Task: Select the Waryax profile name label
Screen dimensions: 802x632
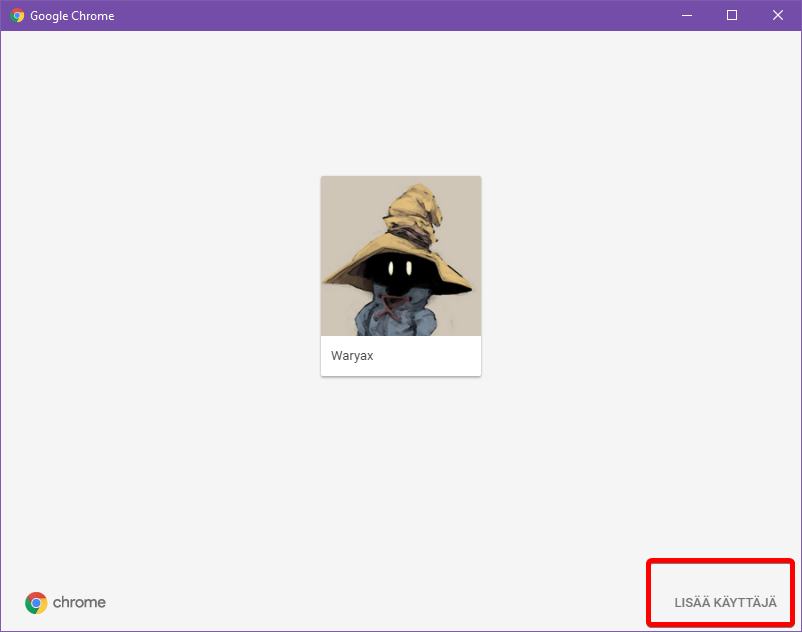Action: coord(352,356)
